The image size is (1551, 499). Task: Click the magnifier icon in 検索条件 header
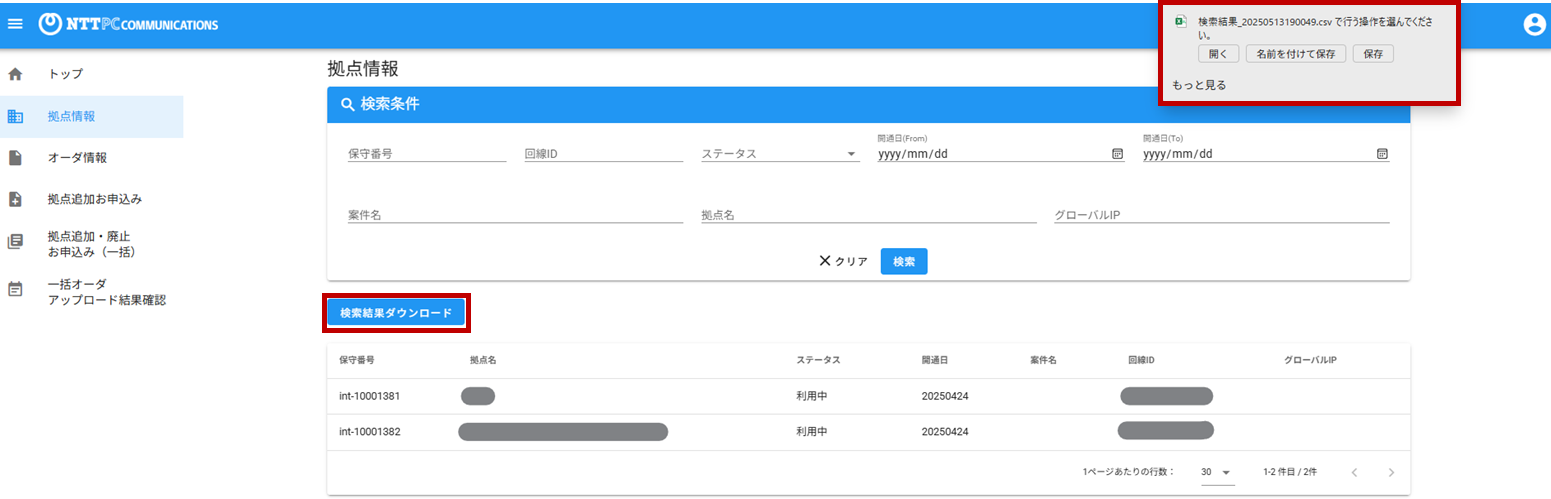click(x=348, y=104)
